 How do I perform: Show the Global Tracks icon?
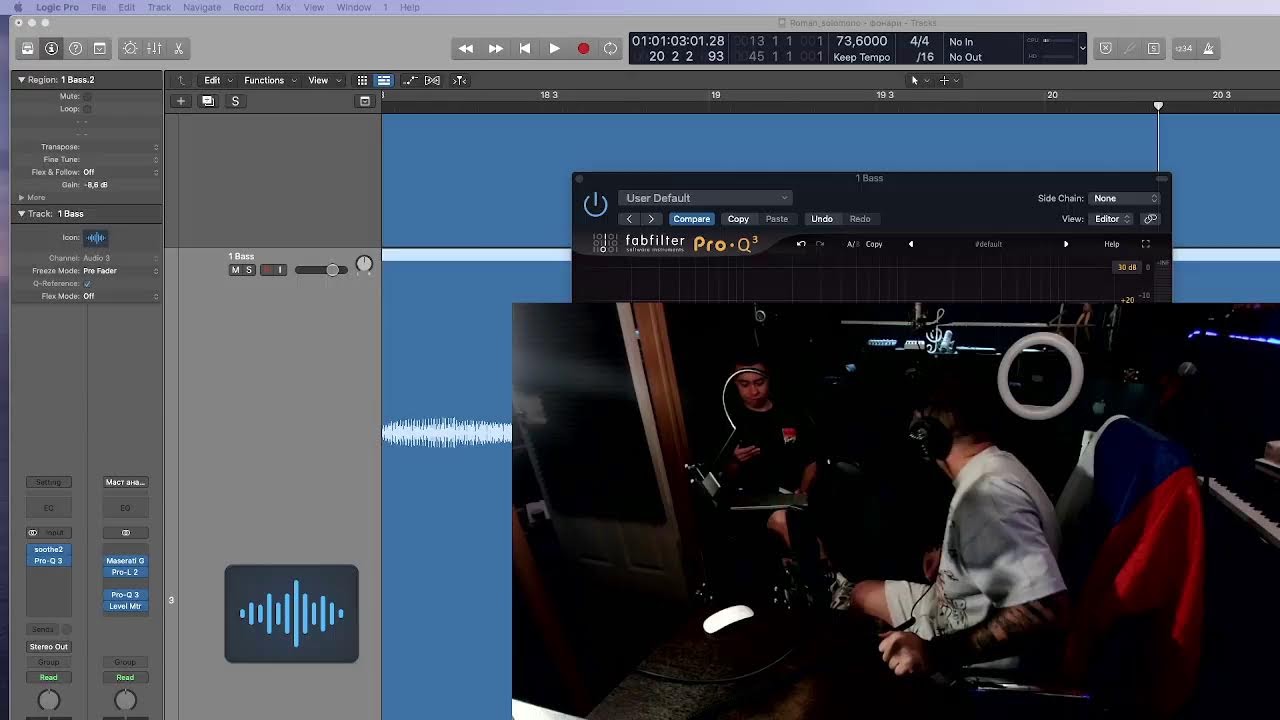point(365,101)
